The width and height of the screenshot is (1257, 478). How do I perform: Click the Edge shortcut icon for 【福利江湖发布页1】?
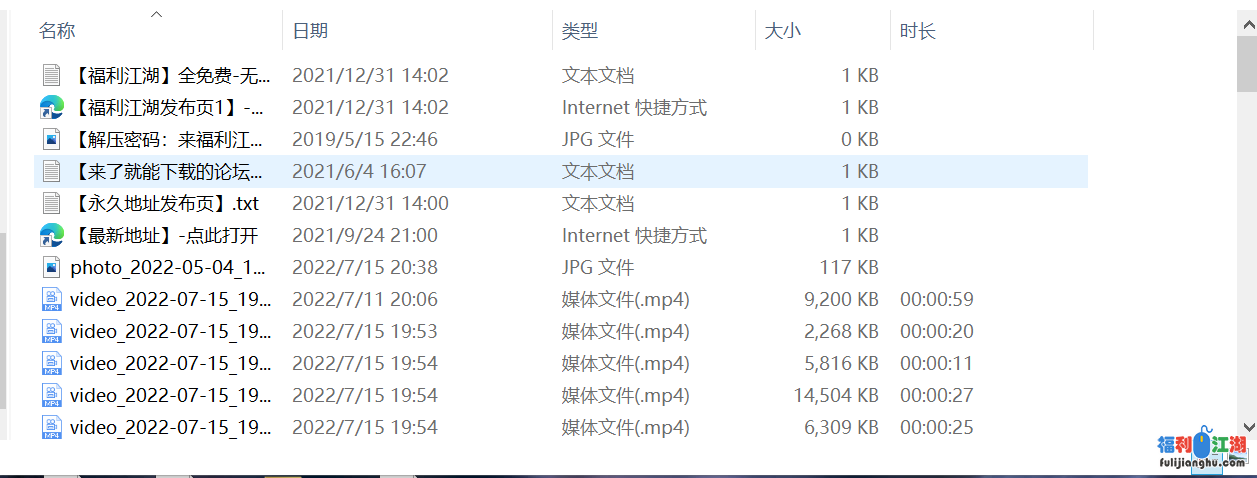(51, 107)
